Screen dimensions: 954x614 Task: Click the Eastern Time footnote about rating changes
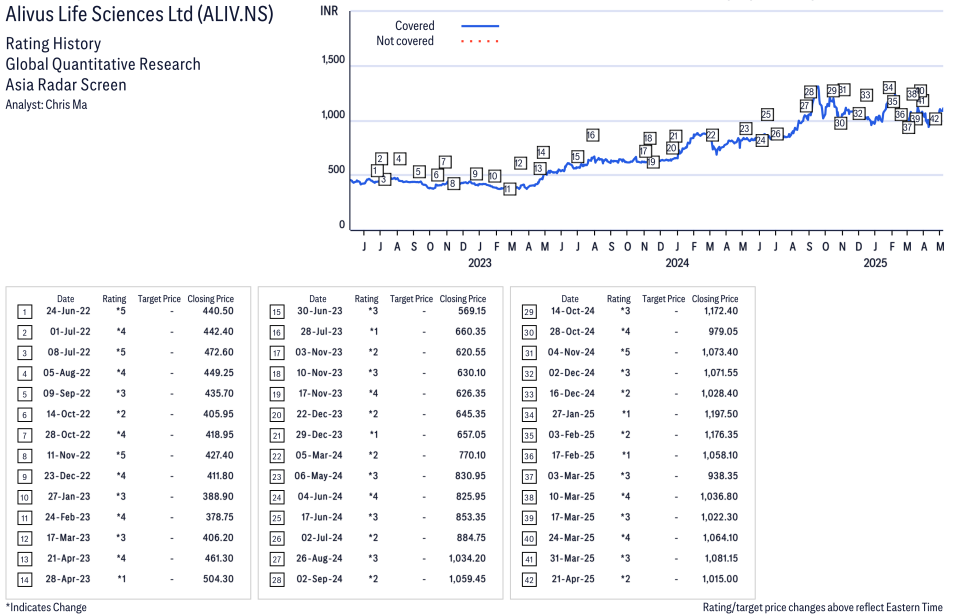point(823,607)
